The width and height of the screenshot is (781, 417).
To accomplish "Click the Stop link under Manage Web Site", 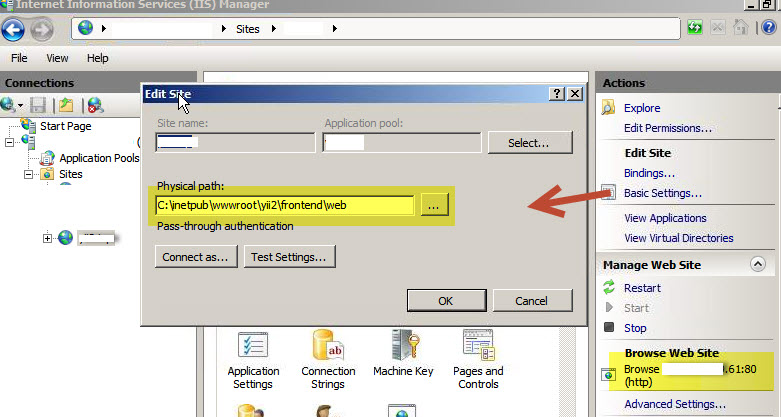I will 635,328.
